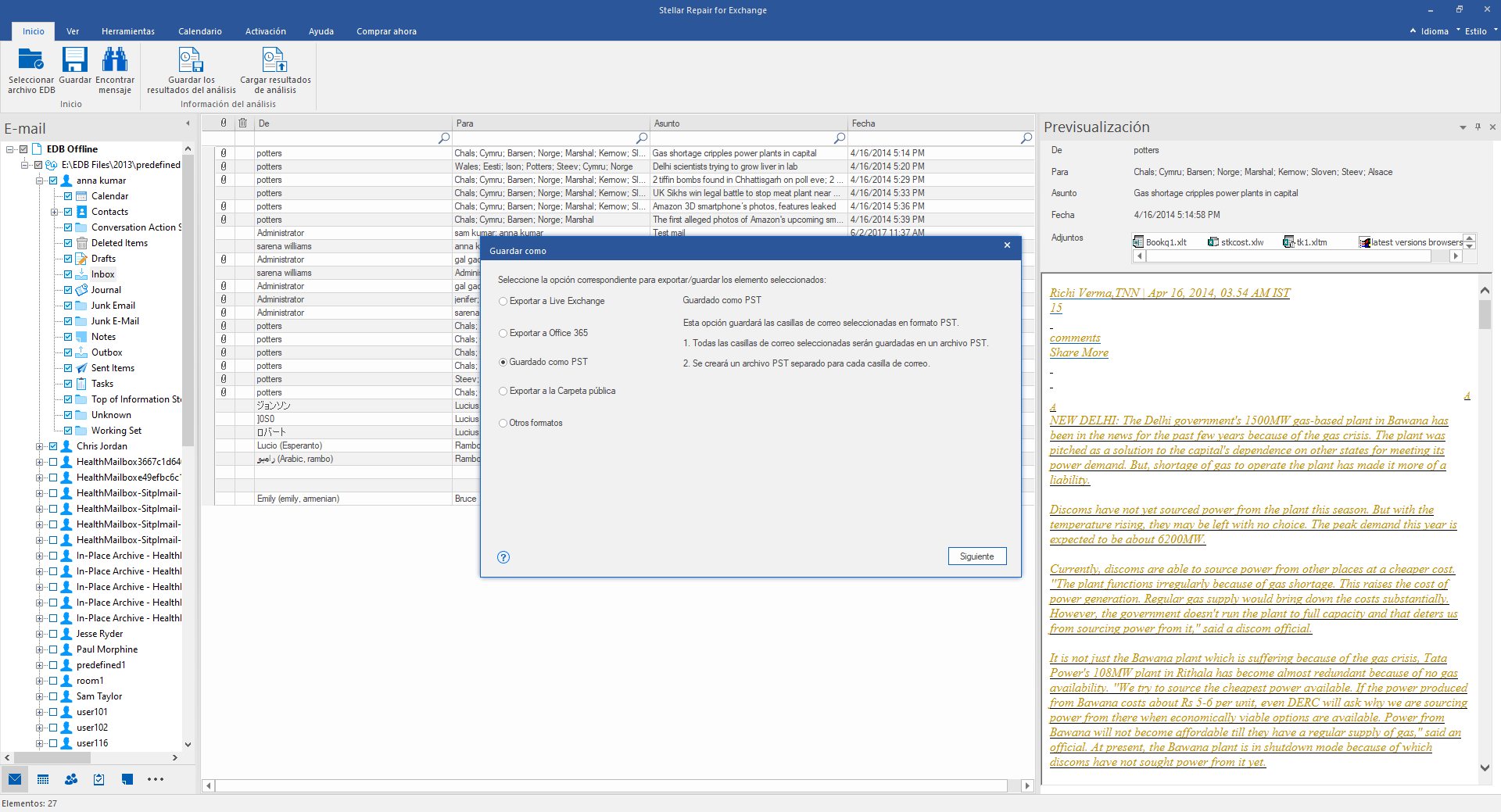The width and height of the screenshot is (1501, 812).
Task: Uncheck the Chris Jordan mailbox checkbox
Action: (53, 446)
